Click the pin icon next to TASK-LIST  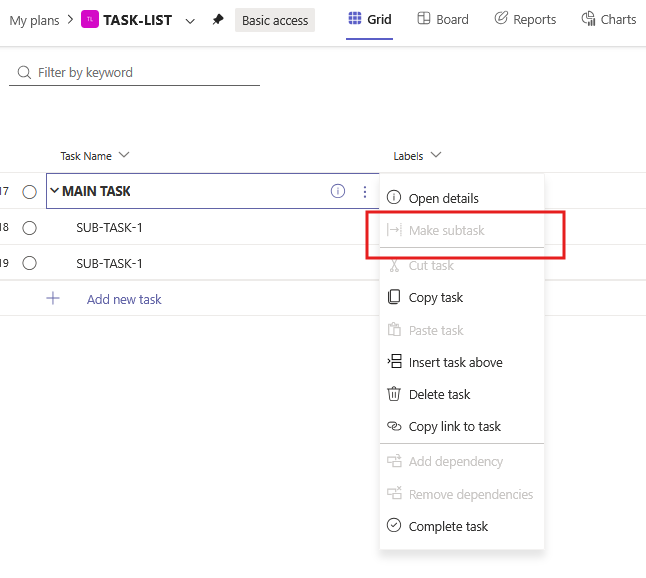(x=218, y=19)
